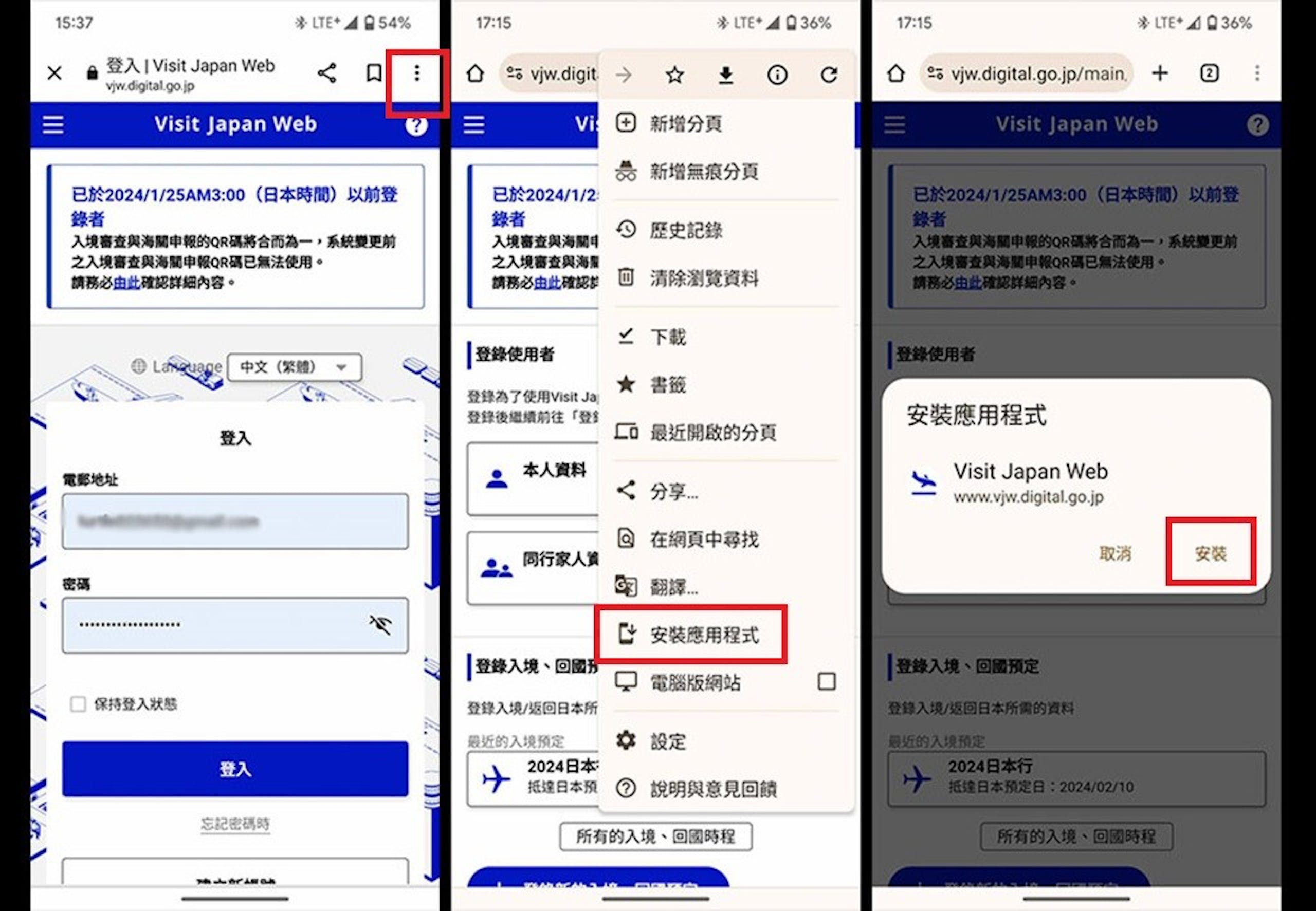The width and height of the screenshot is (1316, 911).
Task: Open 本人資料 card in middle phone
Action: tap(533, 479)
